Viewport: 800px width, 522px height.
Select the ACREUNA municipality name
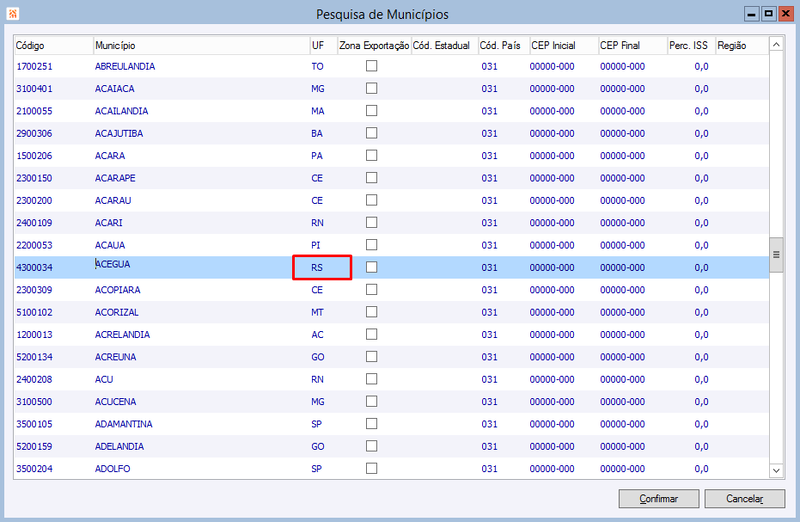pyautogui.click(x=115, y=357)
